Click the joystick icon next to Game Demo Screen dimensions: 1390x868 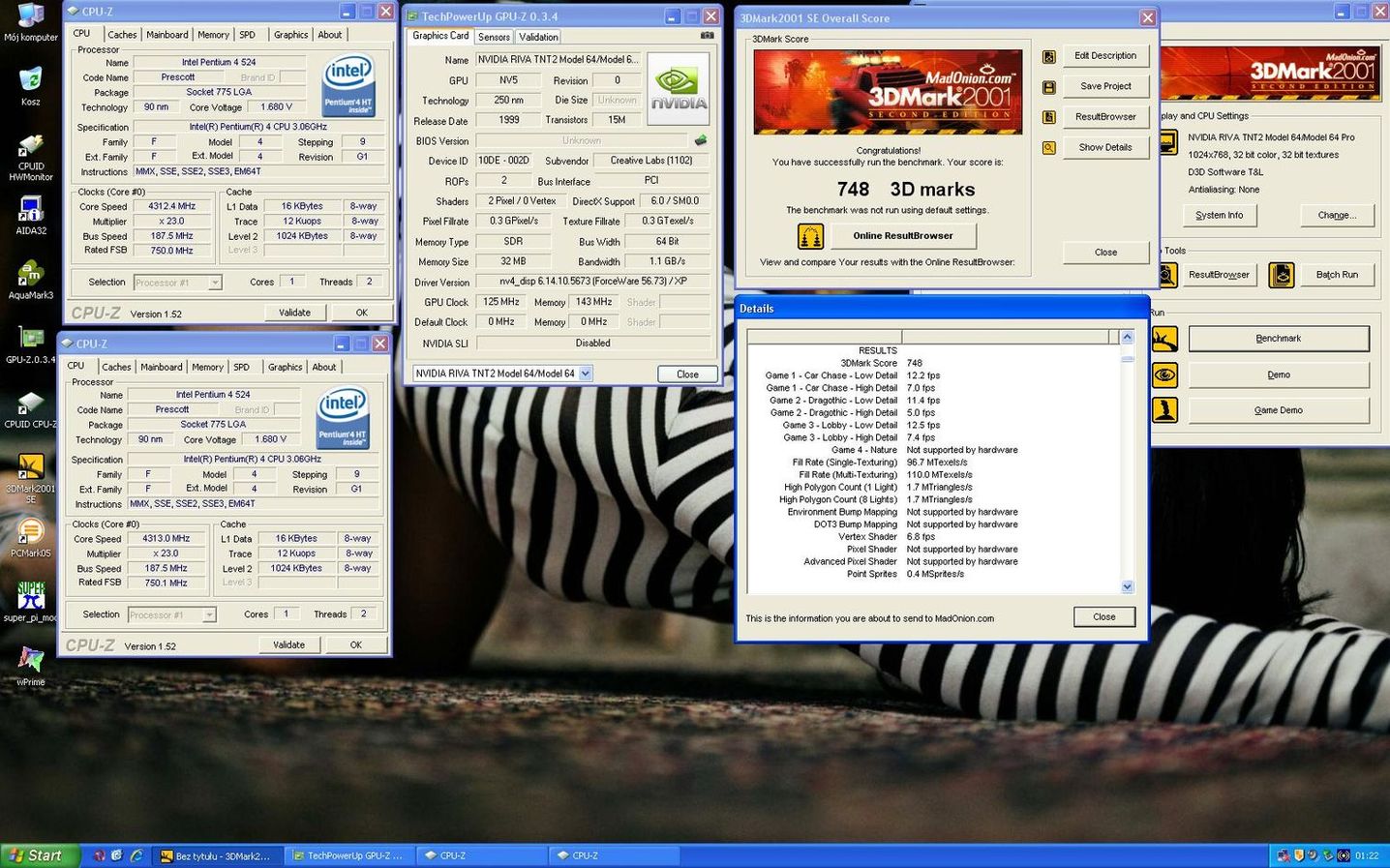pyautogui.click(x=1164, y=410)
